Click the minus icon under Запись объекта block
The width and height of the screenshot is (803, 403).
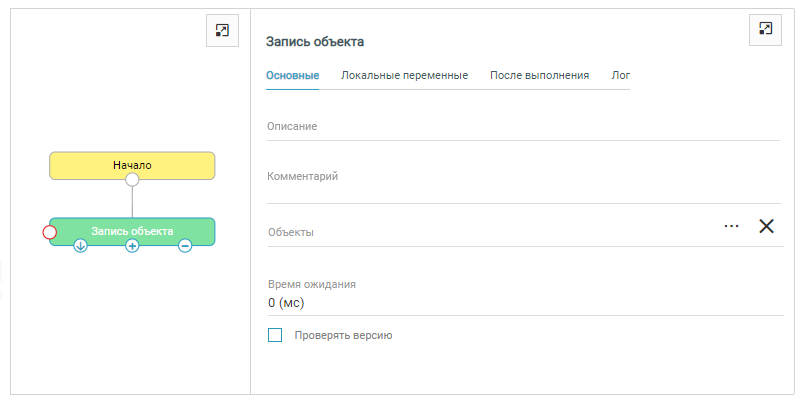pos(185,246)
